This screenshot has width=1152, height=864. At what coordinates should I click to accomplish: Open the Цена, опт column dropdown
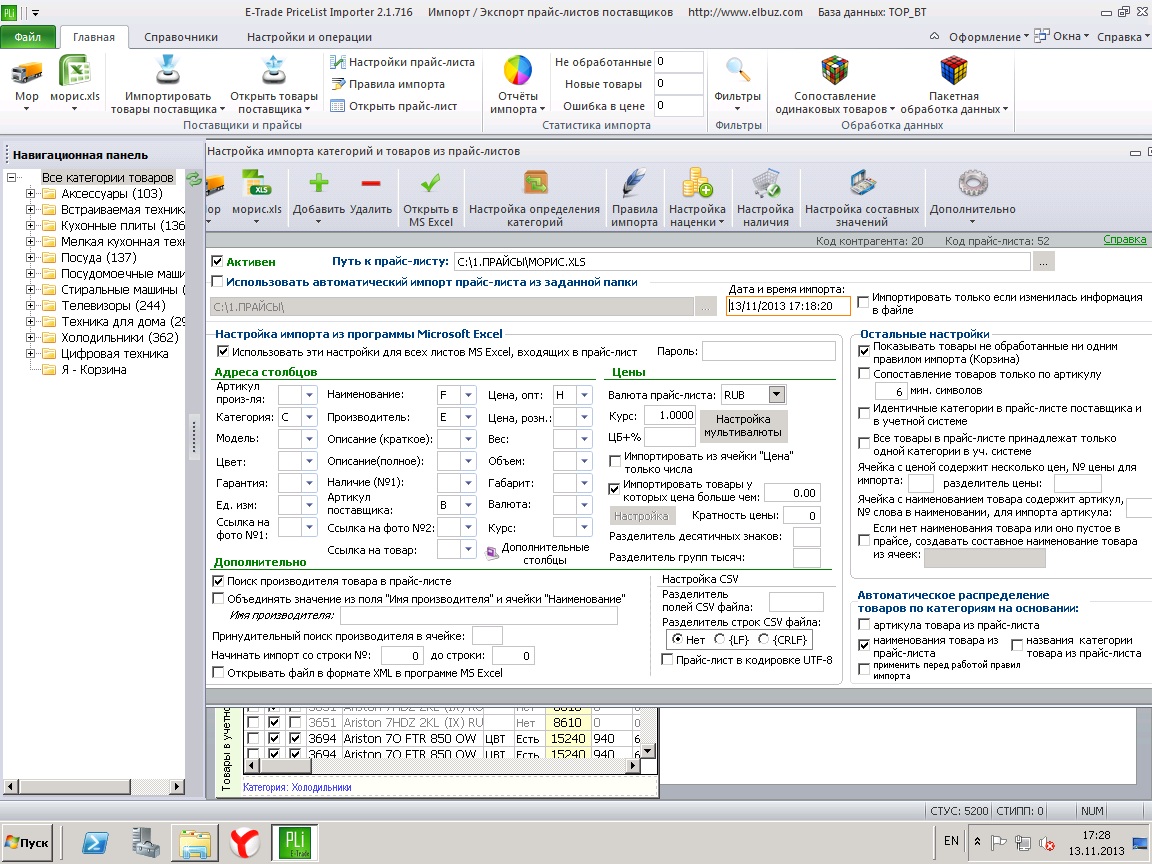[x=584, y=395]
